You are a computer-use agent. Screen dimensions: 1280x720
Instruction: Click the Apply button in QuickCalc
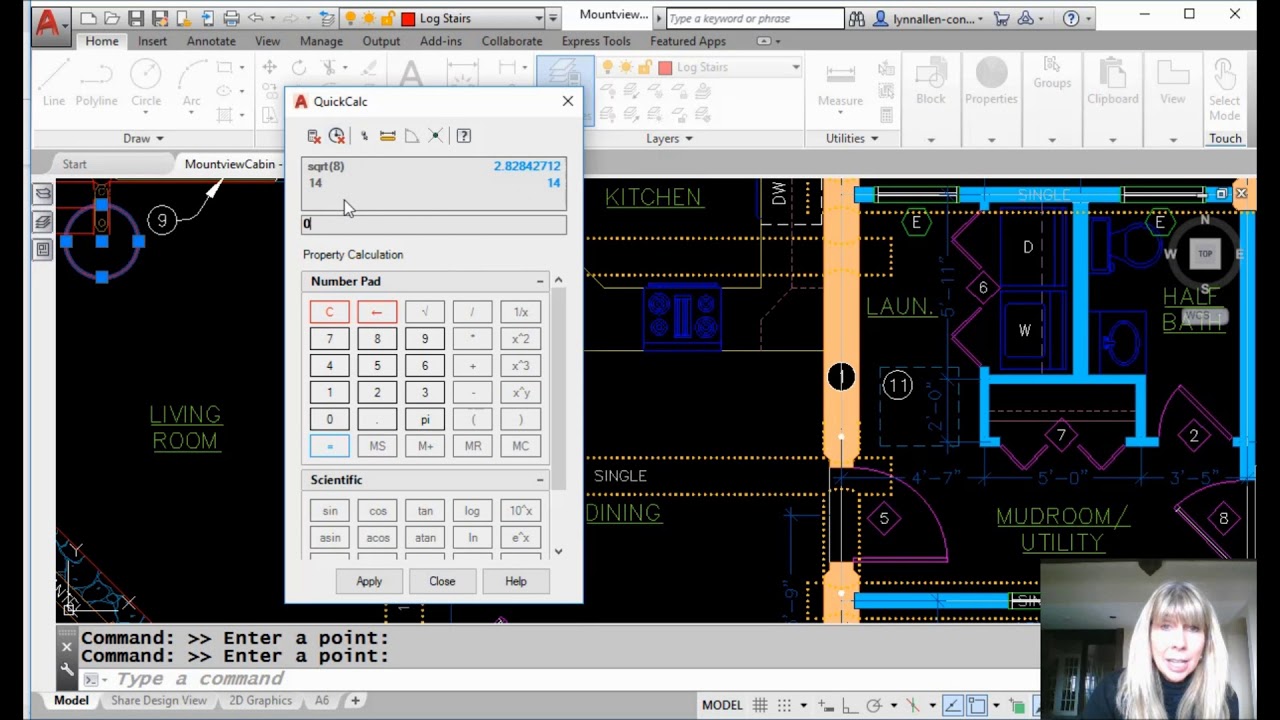(x=369, y=581)
